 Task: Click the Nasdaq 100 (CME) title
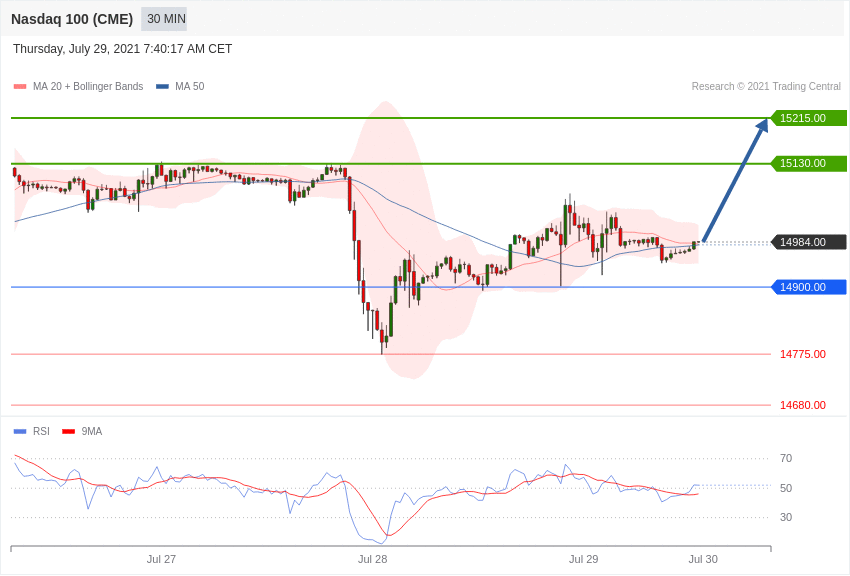[x=72, y=19]
